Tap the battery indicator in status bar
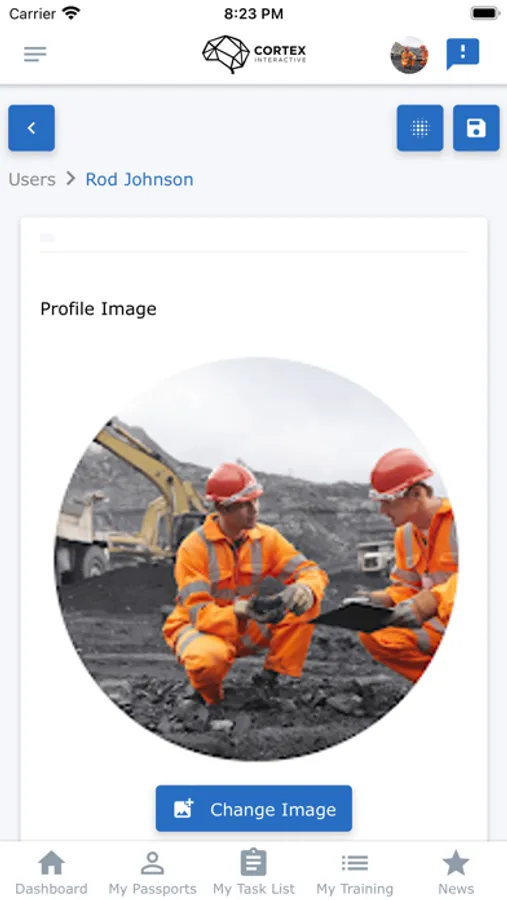This screenshot has height=900, width=507. click(485, 13)
